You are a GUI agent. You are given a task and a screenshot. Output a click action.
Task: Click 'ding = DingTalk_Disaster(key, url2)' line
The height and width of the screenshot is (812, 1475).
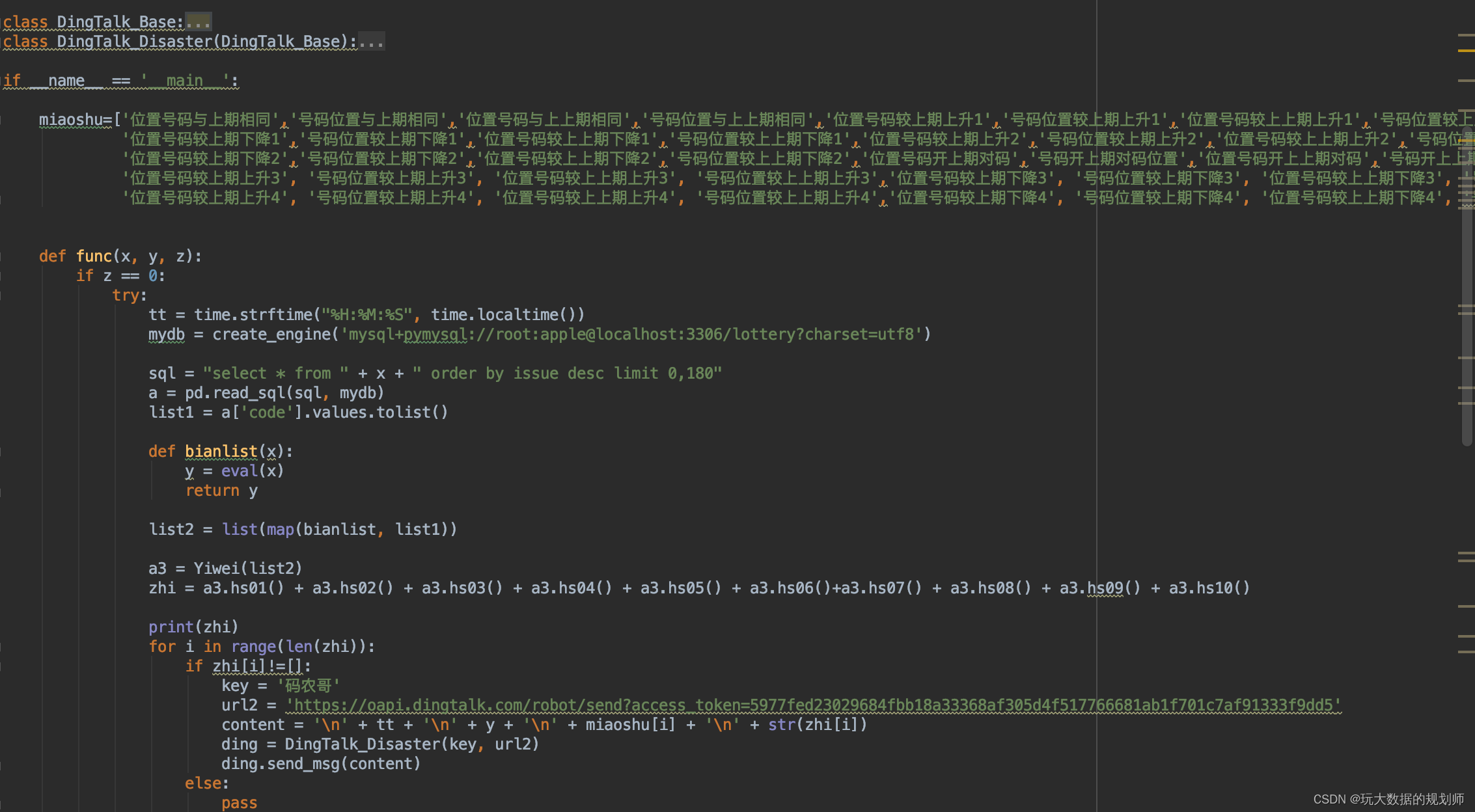(380, 744)
